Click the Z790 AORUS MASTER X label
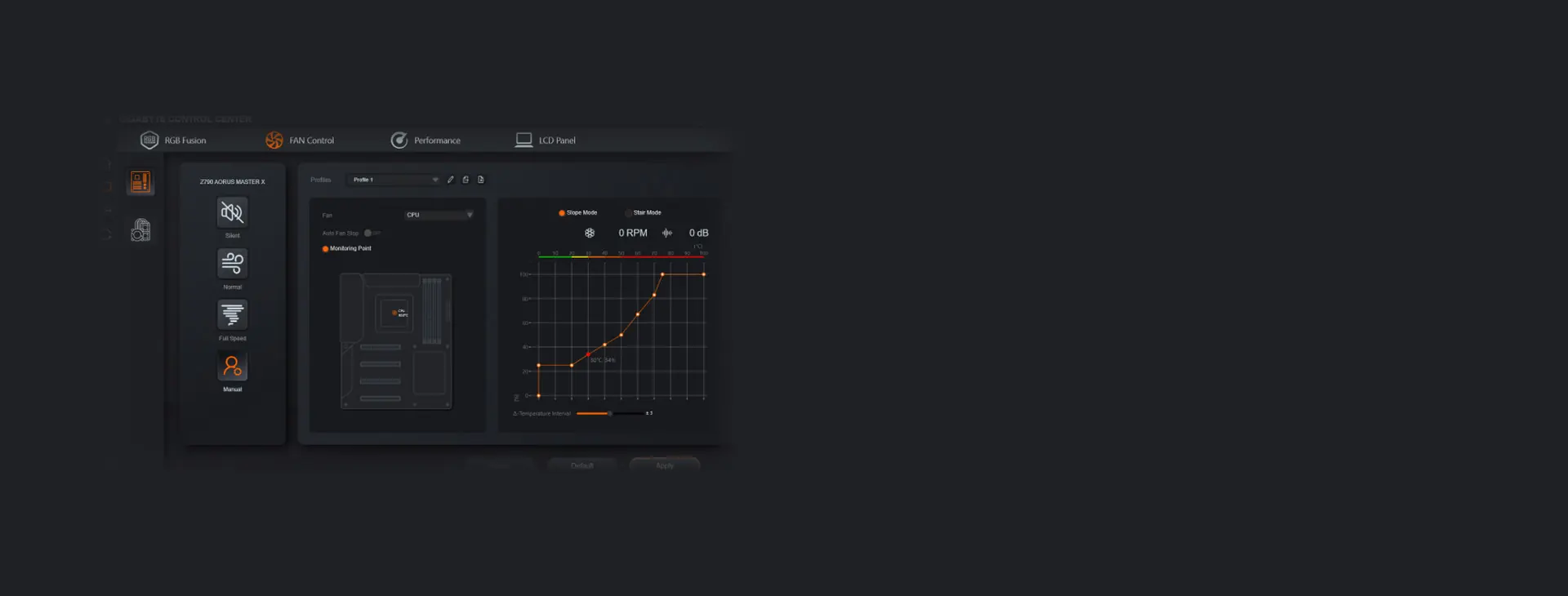1568x596 pixels. coord(233,182)
